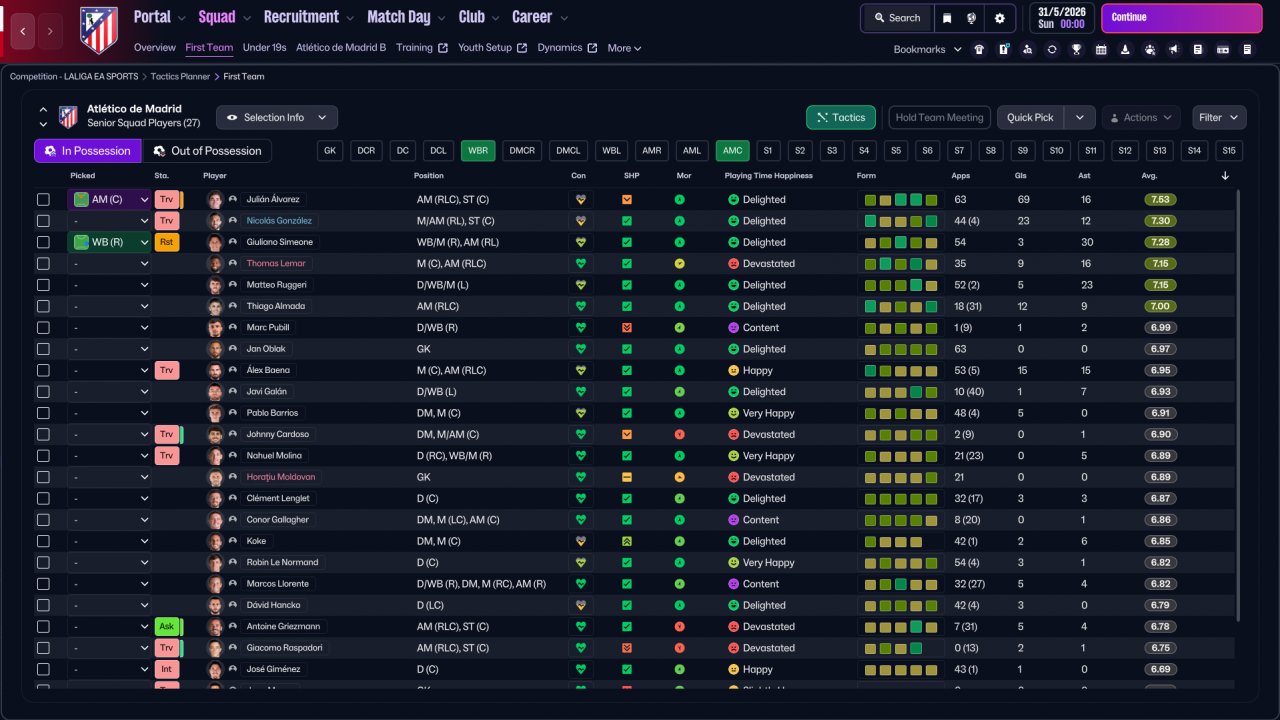Switch to the Under 19s tab
1280x720 pixels.
coord(264,48)
